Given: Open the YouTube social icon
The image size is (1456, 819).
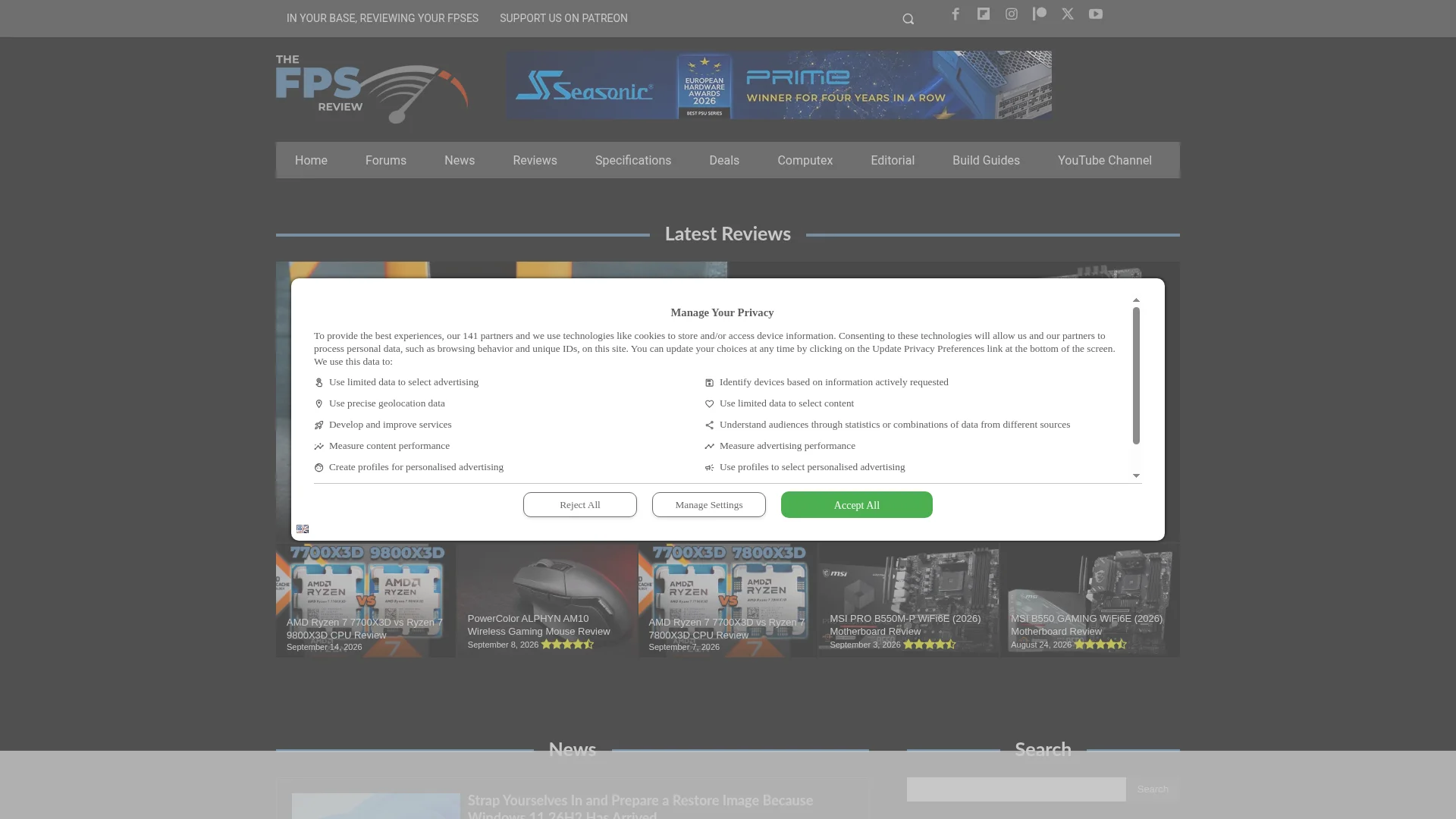Looking at the screenshot, I should (1096, 14).
